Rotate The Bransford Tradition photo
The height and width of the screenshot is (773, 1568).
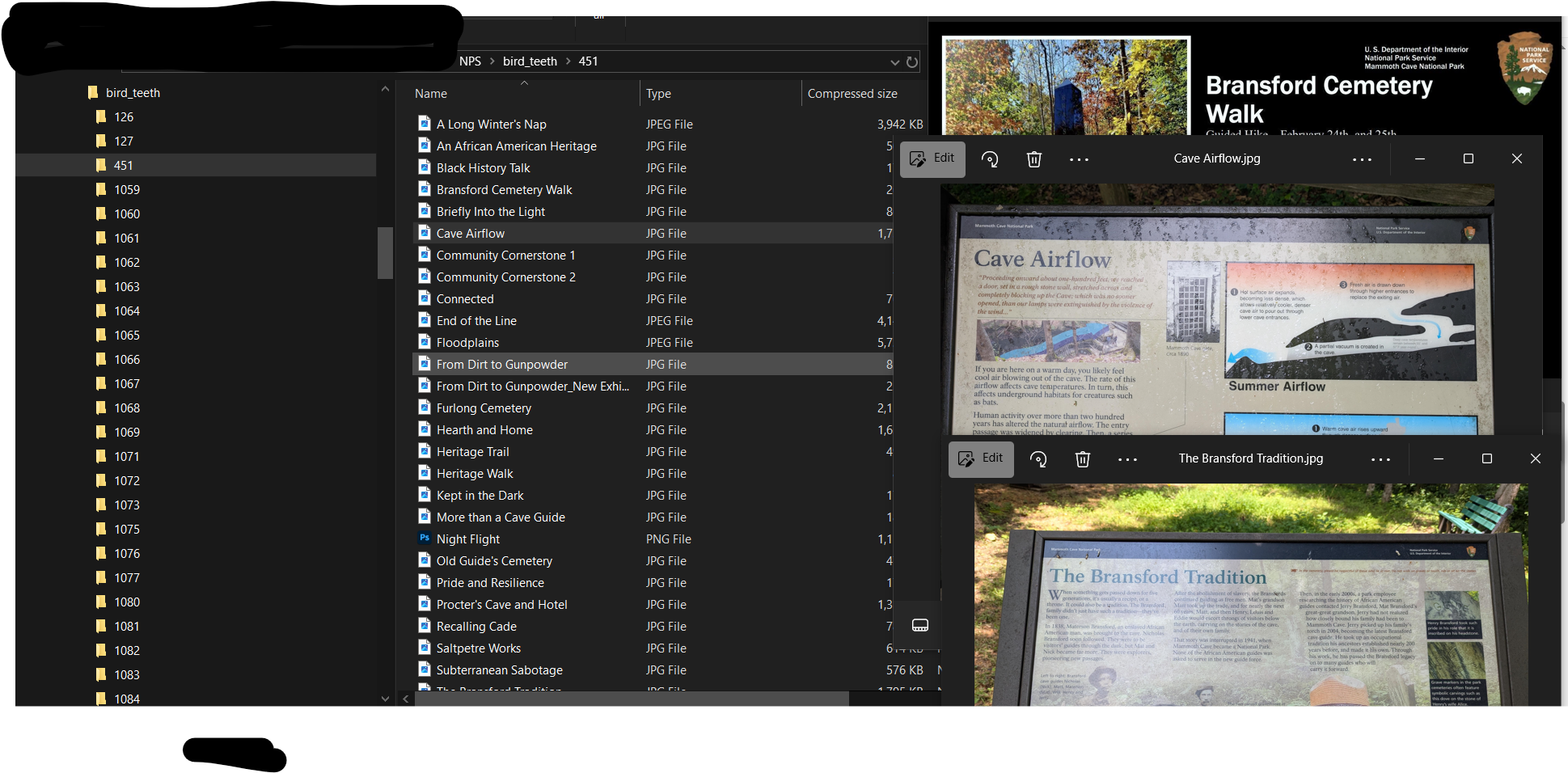1038,458
